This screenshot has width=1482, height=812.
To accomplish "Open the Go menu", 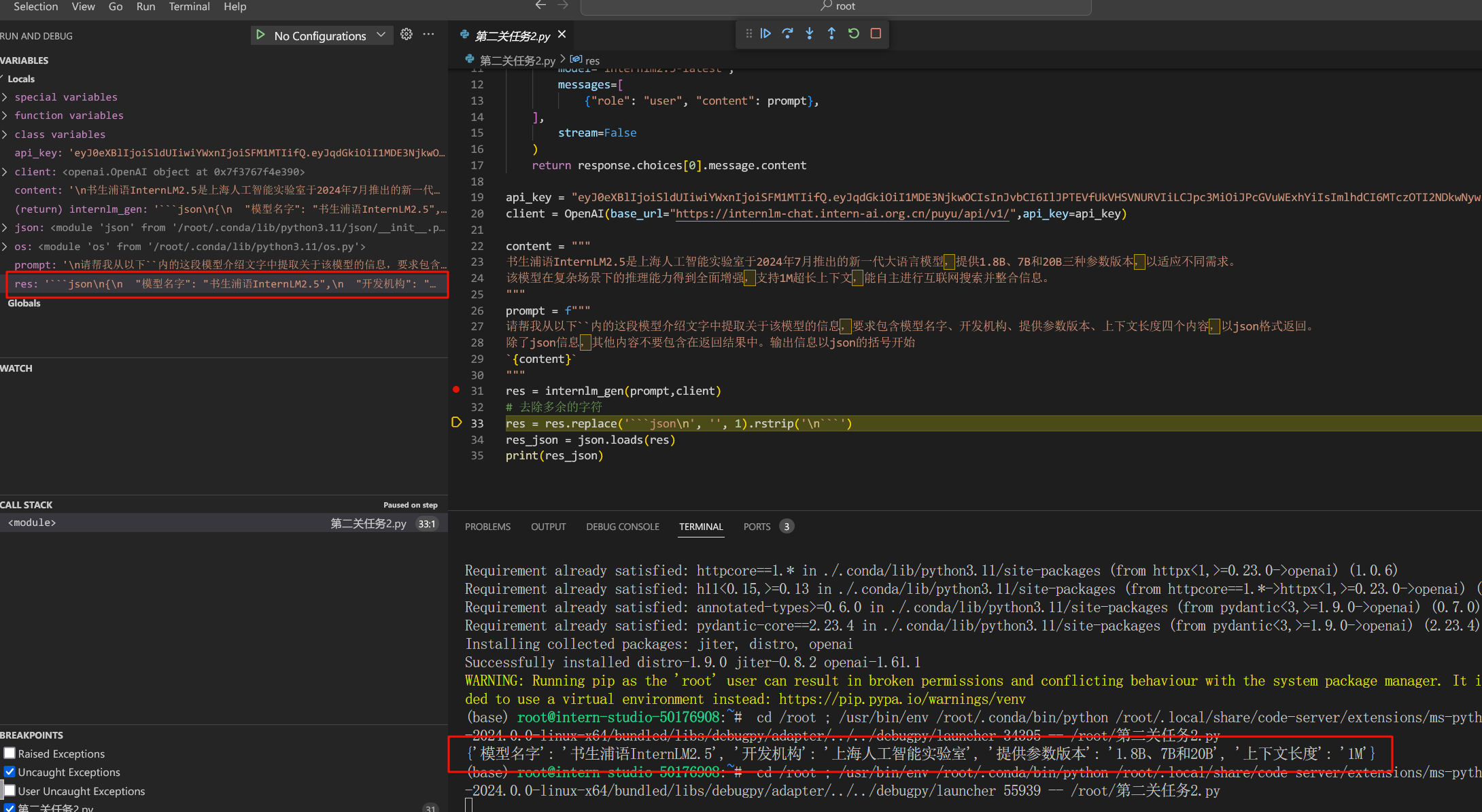I will pyautogui.click(x=116, y=7).
